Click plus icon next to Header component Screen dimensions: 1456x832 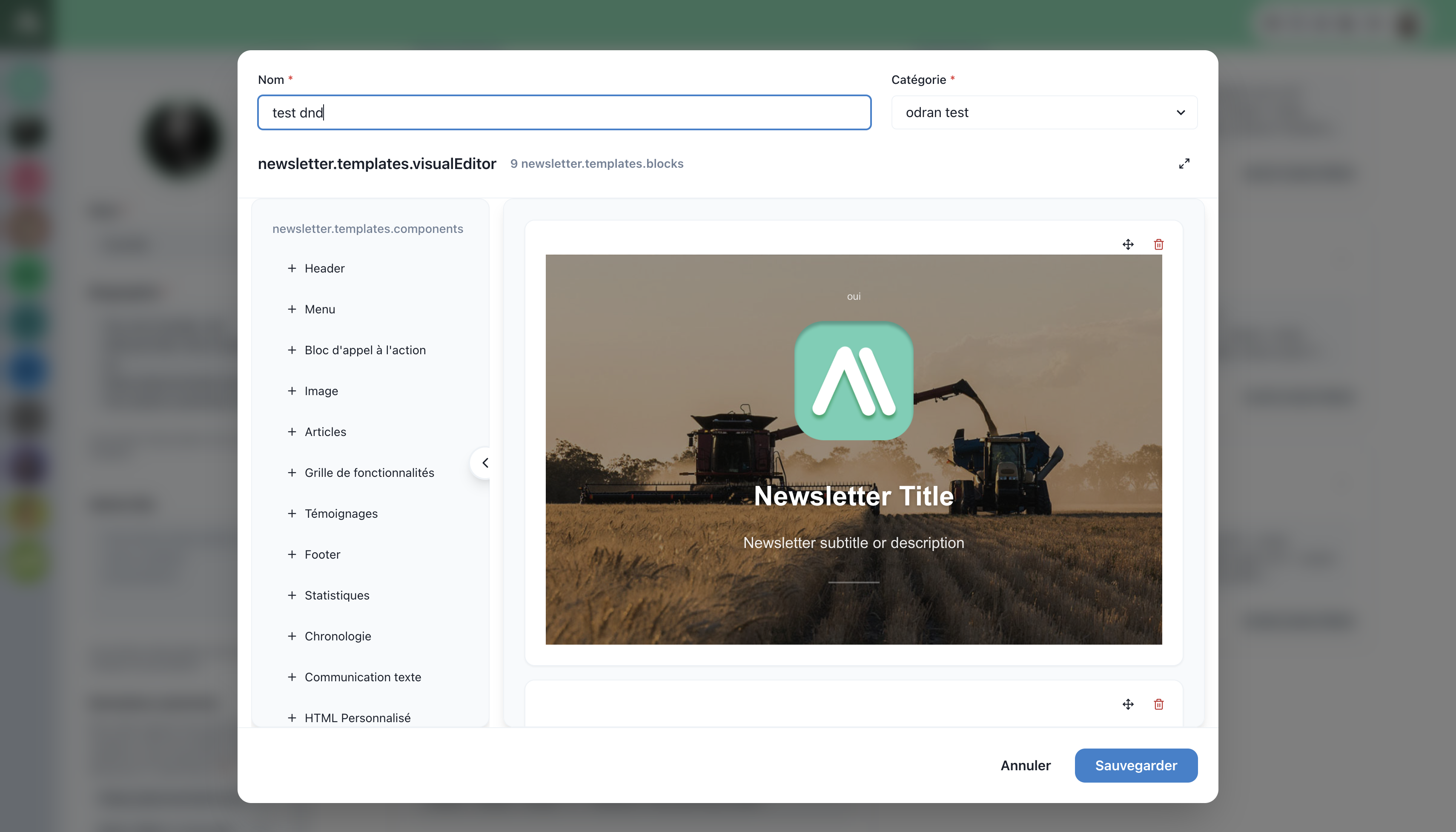(292, 269)
